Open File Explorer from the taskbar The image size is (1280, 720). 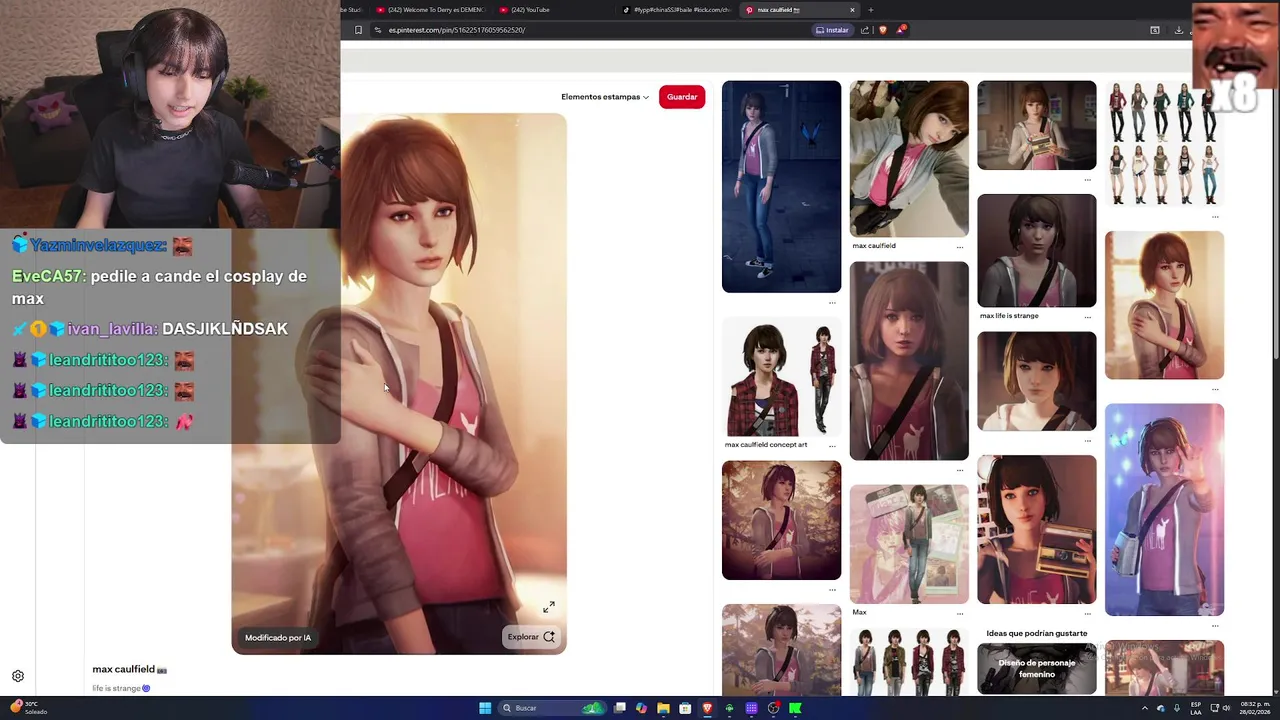tap(663, 708)
